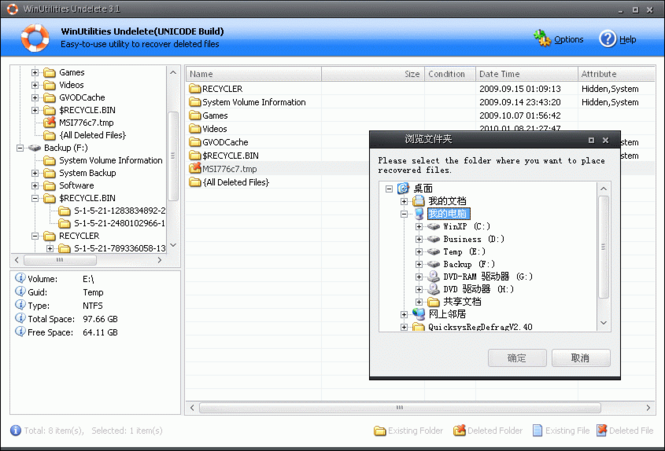The height and width of the screenshot is (451, 665).
Task: Select DVD 驱动器 (H:) in dialog
Action: [x=478, y=289]
